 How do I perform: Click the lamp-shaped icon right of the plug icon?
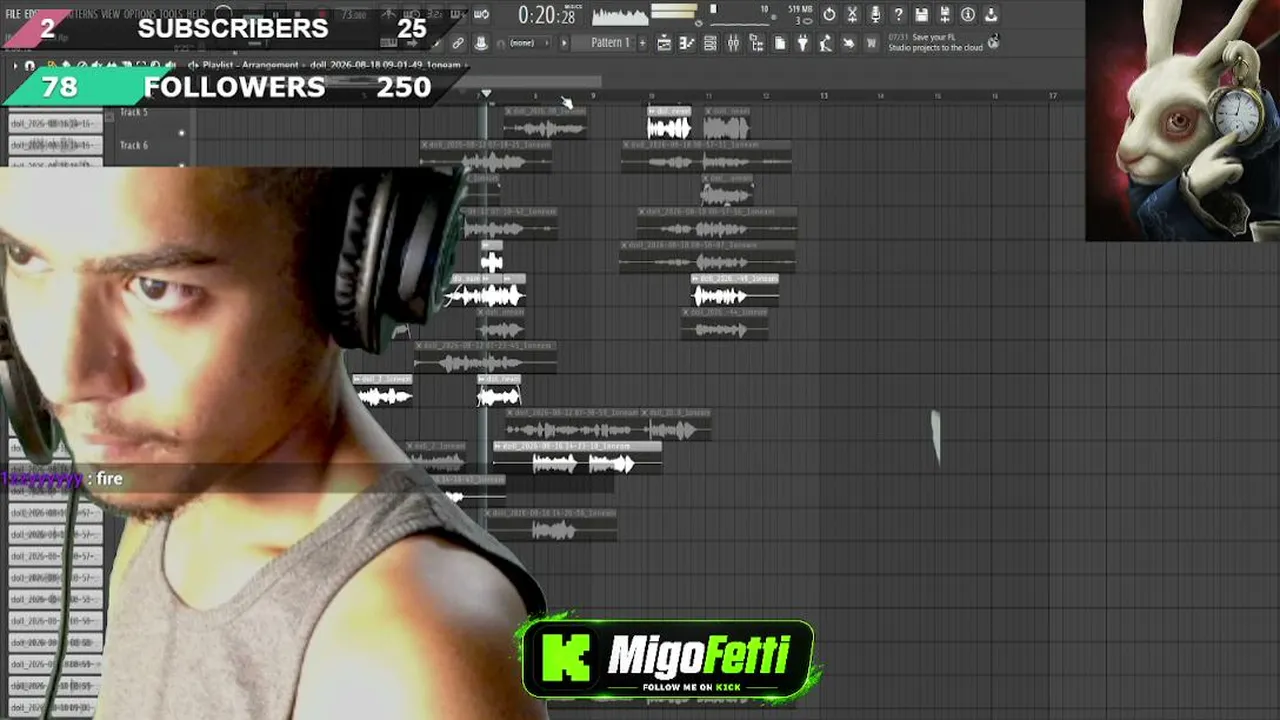[x=825, y=43]
